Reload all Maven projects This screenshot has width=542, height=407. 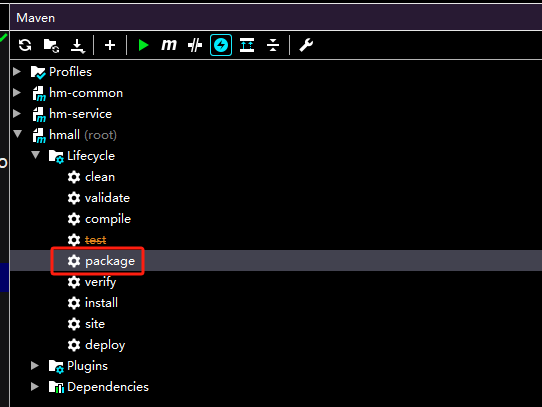[25, 45]
